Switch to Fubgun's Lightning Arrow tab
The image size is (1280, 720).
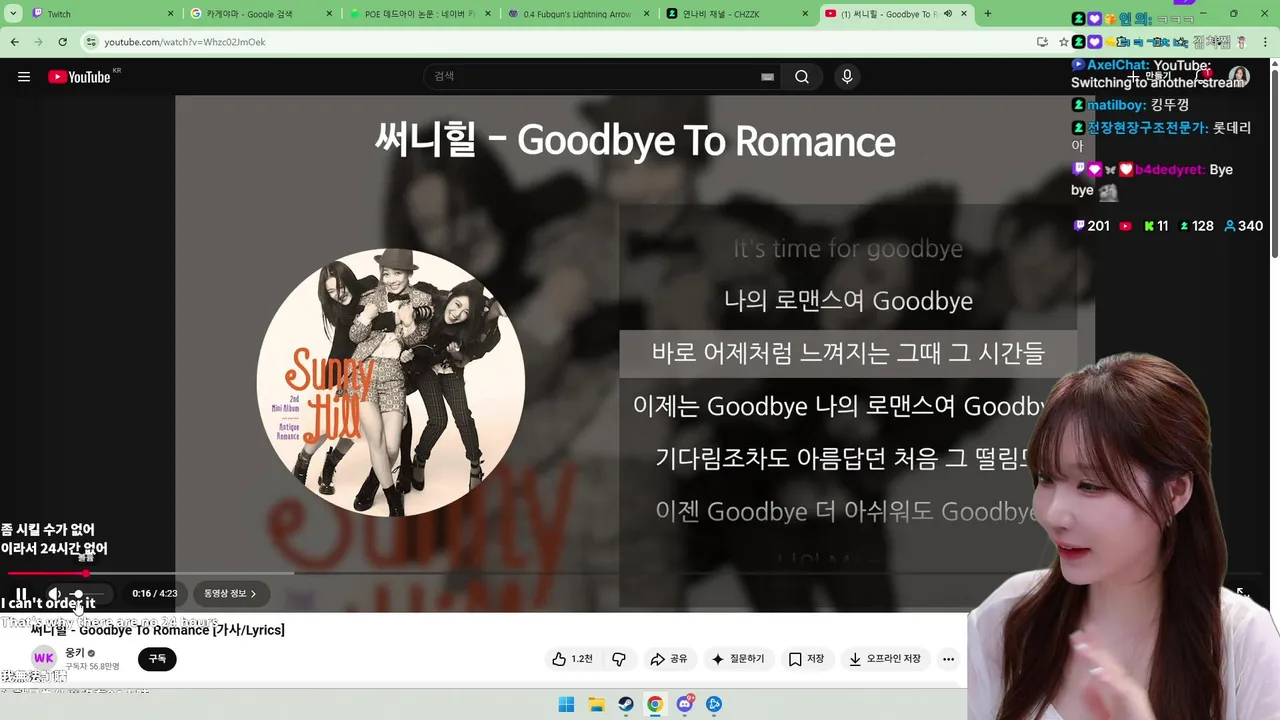pos(578,14)
